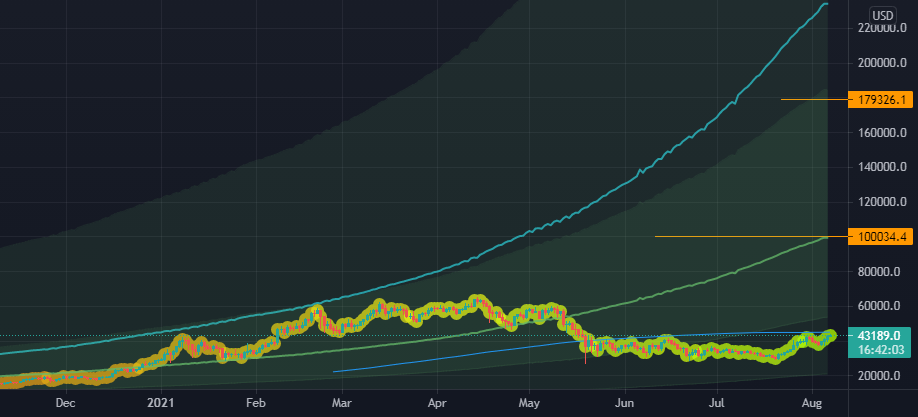This screenshot has width=918, height=417.
Task: Click the Aug label on time axis
Action: coord(811,403)
